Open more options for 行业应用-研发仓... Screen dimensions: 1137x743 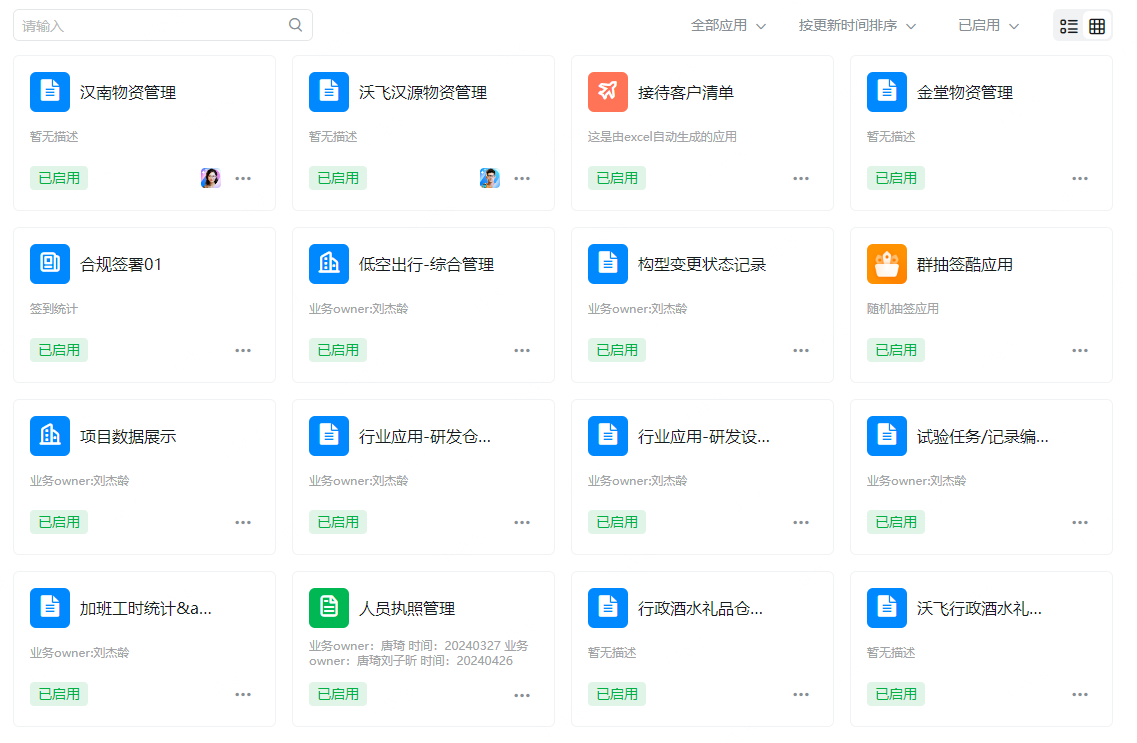pos(522,522)
